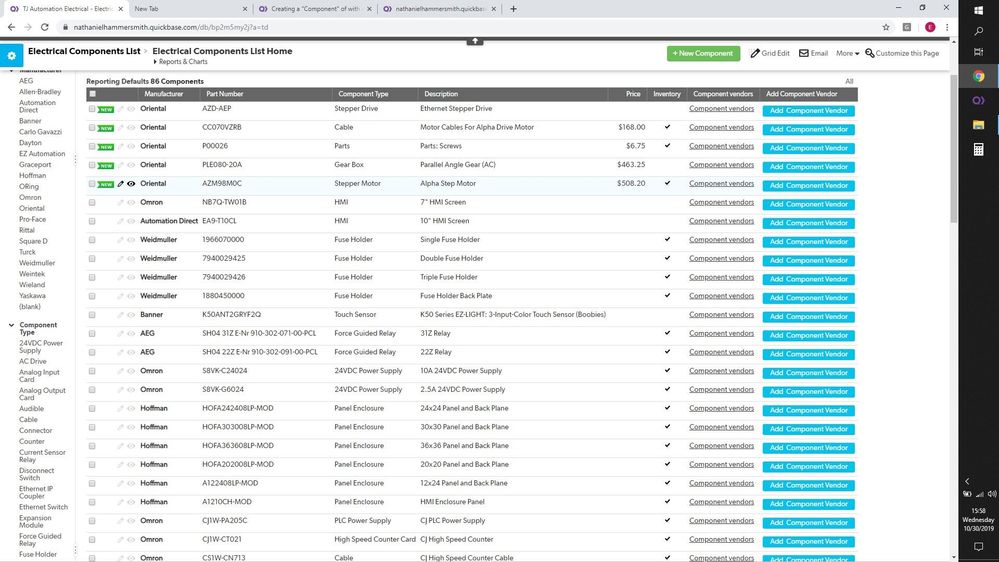Screen dimensions: 999x562
Task: Open Task View in the taskbar
Action: (979, 52)
